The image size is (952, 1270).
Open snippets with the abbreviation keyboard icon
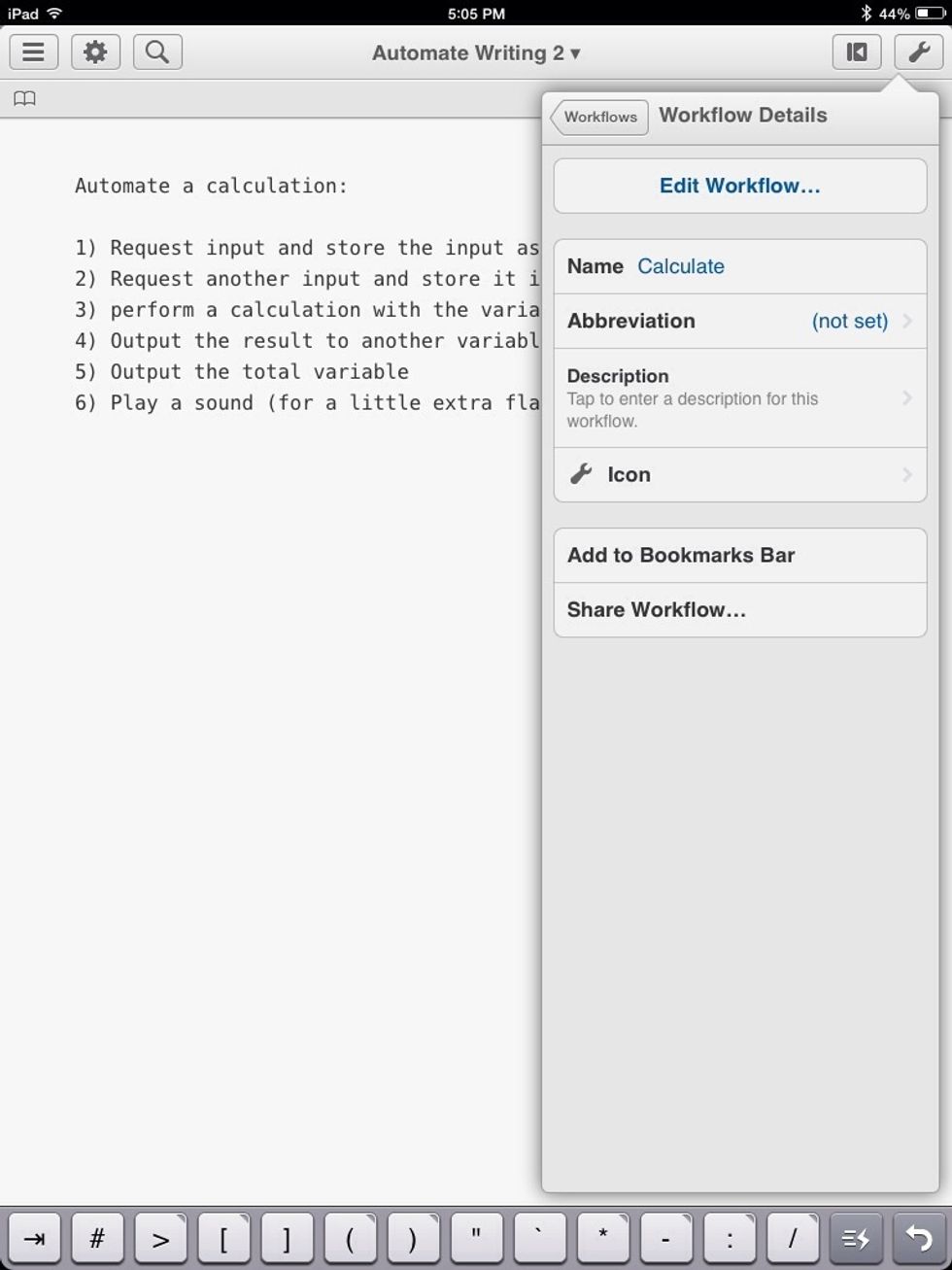(x=854, y=1238)
